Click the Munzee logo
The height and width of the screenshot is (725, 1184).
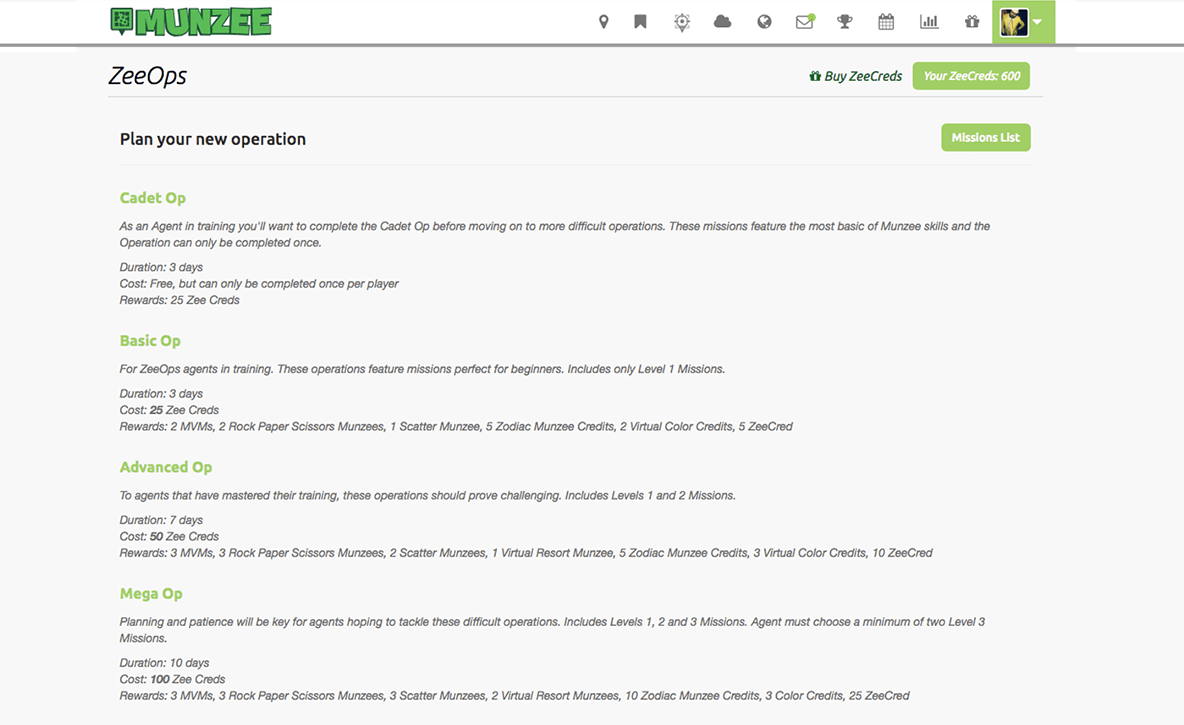[191, 22]
